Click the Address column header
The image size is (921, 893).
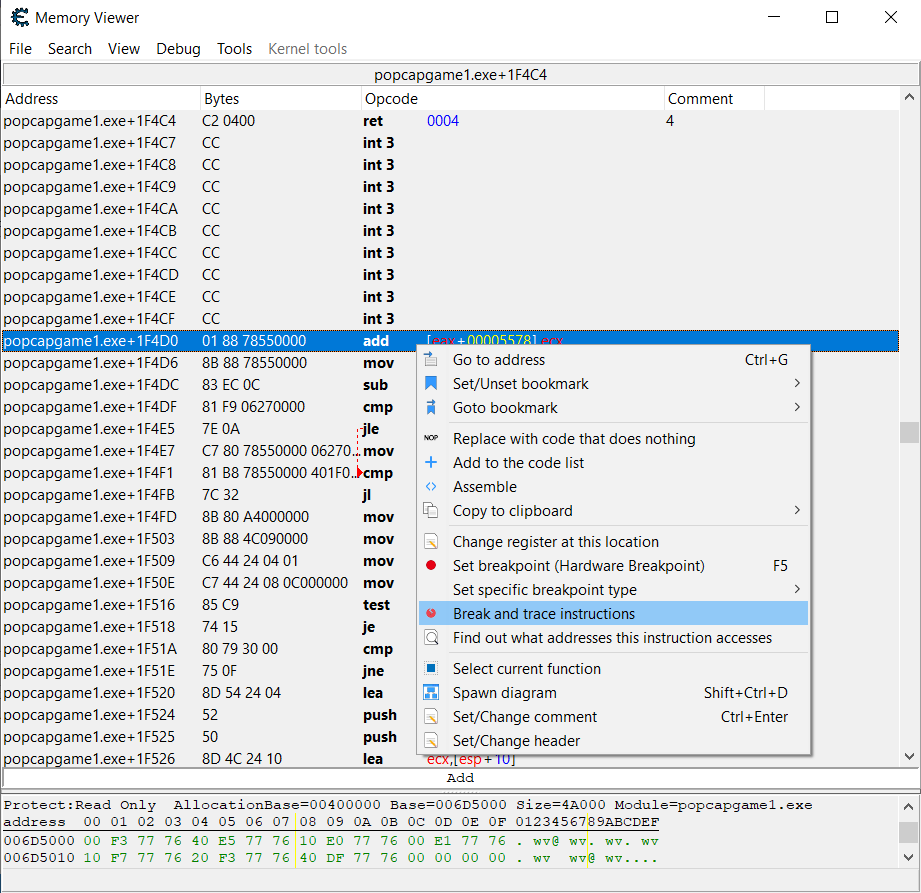tap(100, 99)
